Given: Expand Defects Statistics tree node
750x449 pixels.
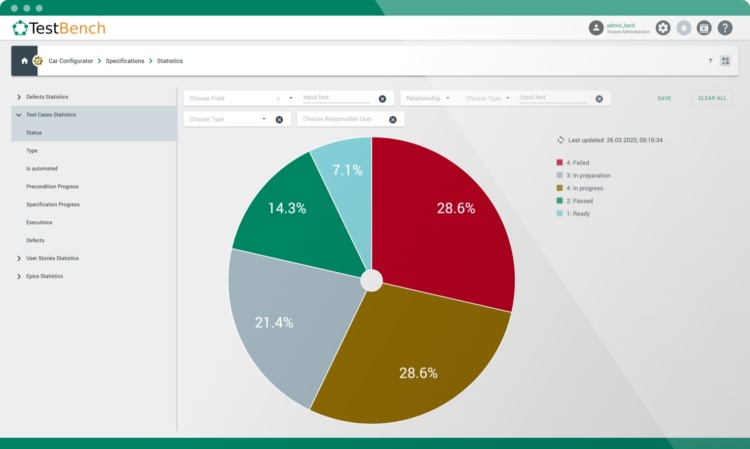Looking at the screenshot, I should tap(19, 97).
